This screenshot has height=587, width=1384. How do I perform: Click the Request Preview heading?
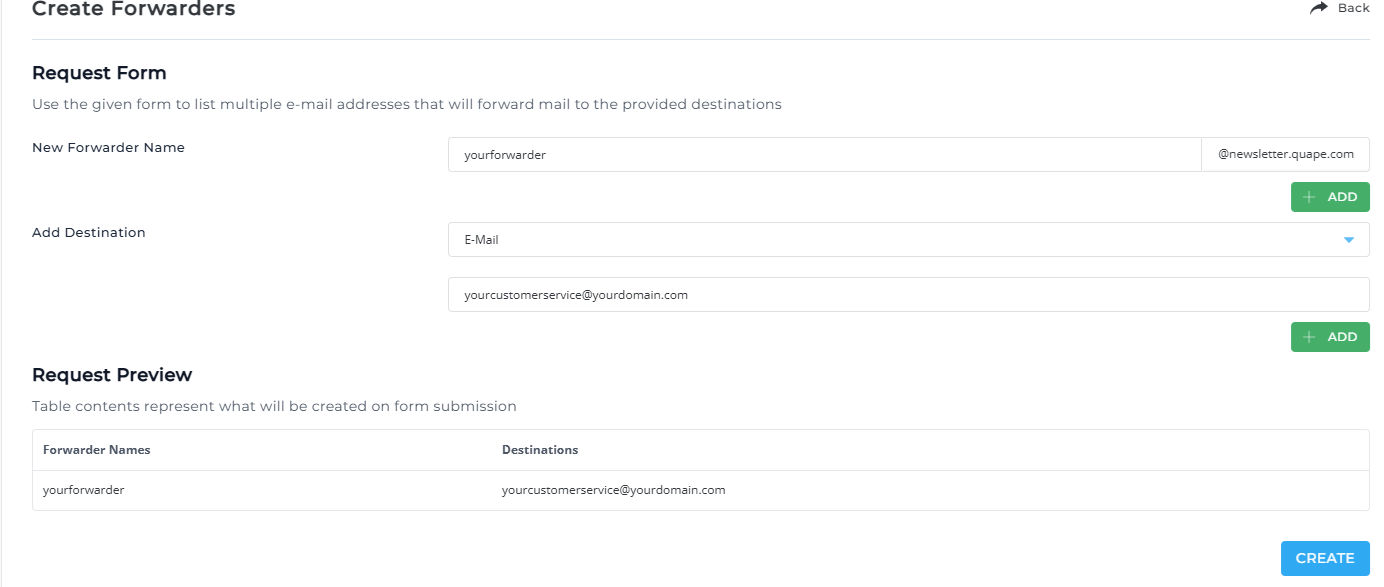point(112,375)
